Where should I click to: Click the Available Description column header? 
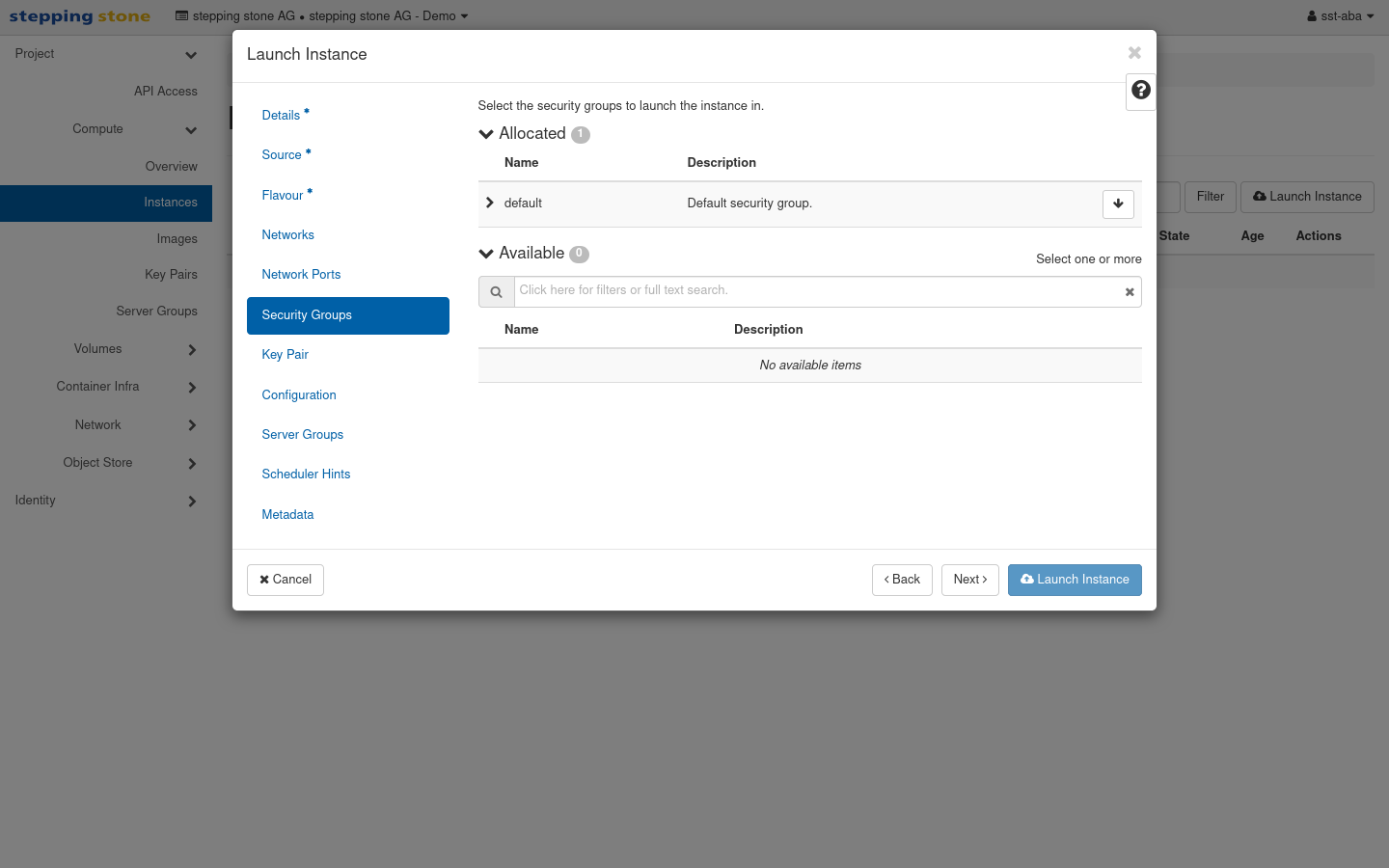click(768, 330)
